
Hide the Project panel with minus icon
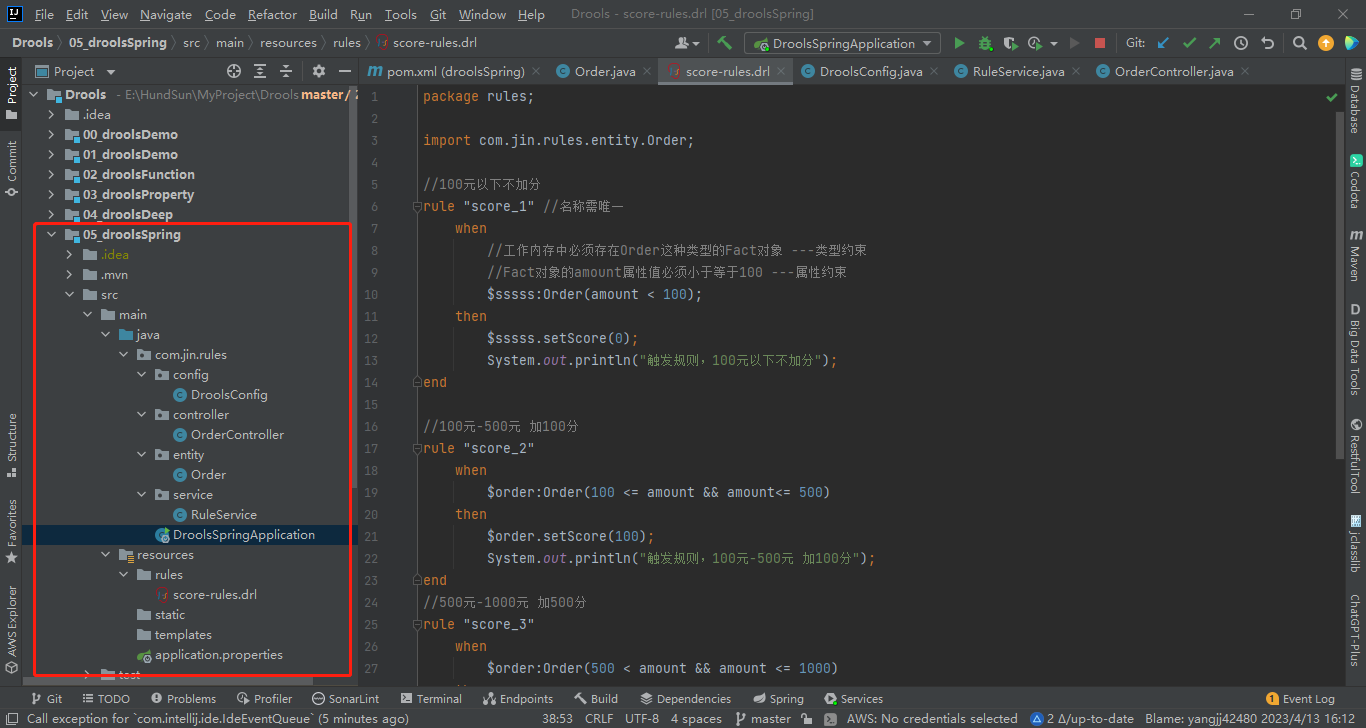tap(344, 71)
